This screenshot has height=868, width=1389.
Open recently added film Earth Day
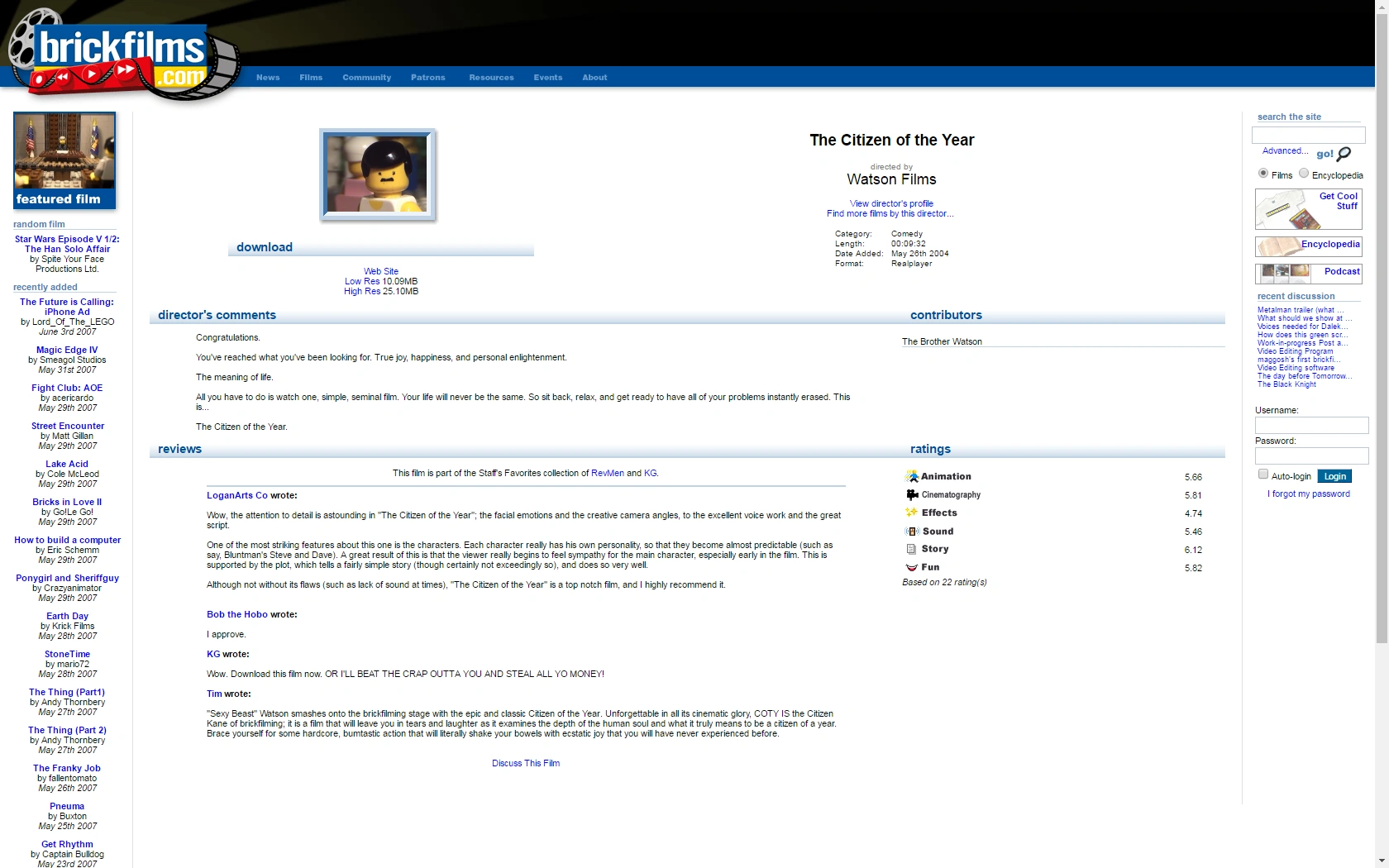(x=67, y=616)
